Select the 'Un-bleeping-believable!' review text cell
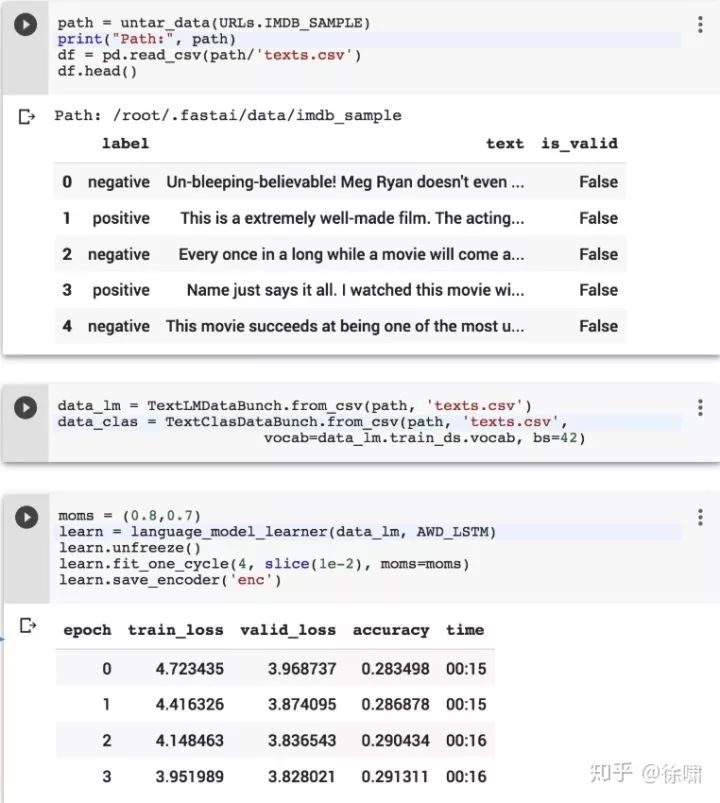Screen dimensions: 720x803 point(344,182)
